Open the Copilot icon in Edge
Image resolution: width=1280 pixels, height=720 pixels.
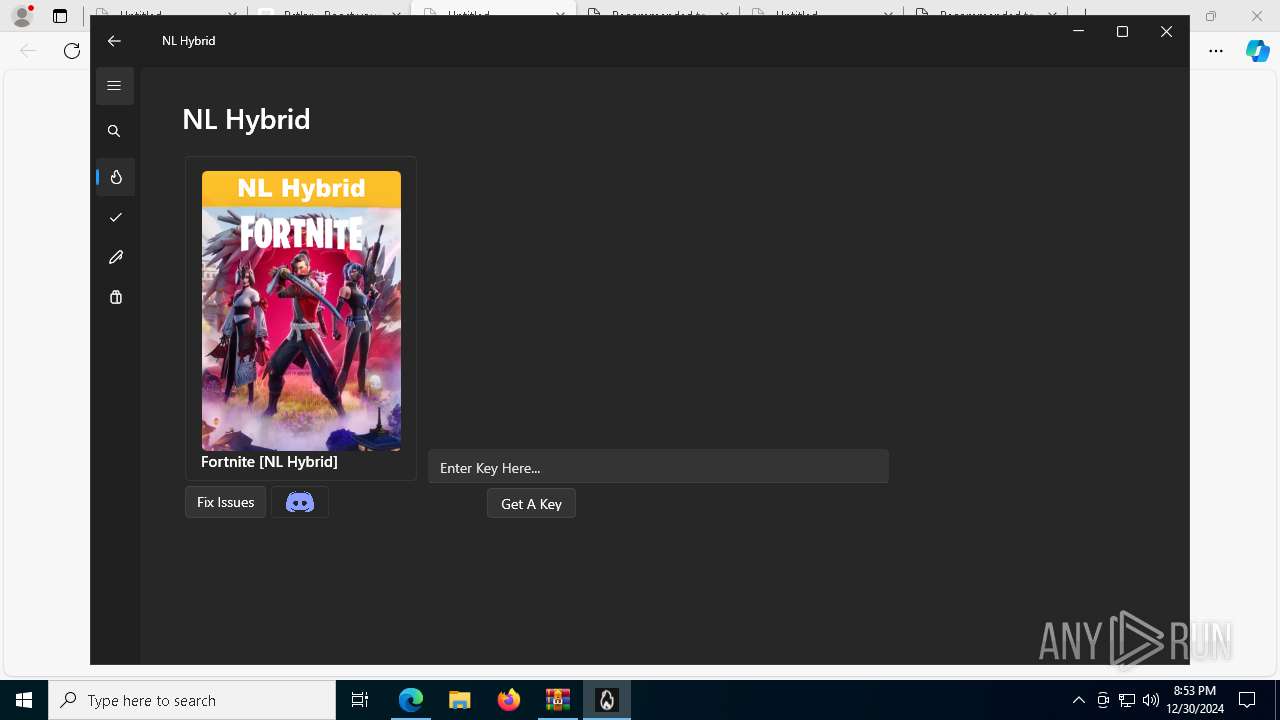click(x=1258, y=51)
